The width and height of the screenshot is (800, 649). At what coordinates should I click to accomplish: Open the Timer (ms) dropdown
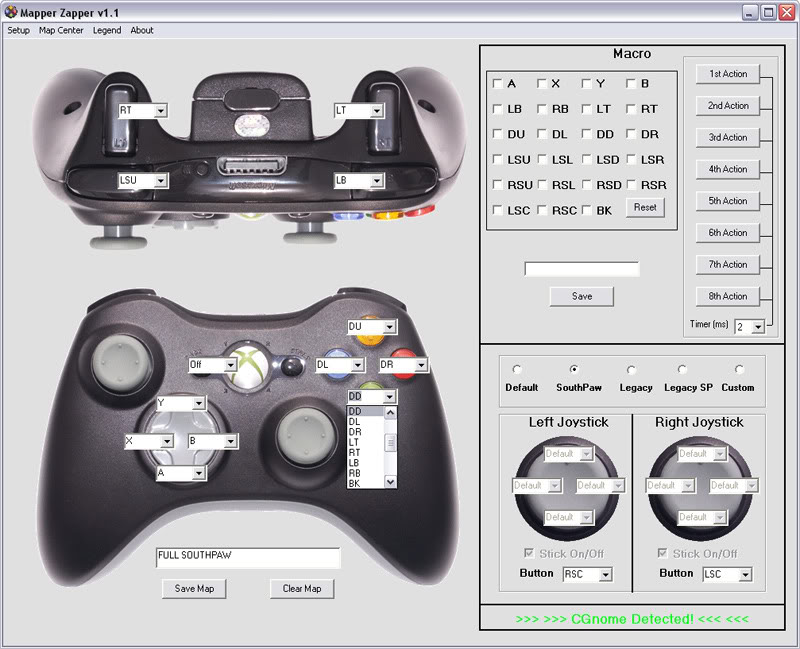758,327
